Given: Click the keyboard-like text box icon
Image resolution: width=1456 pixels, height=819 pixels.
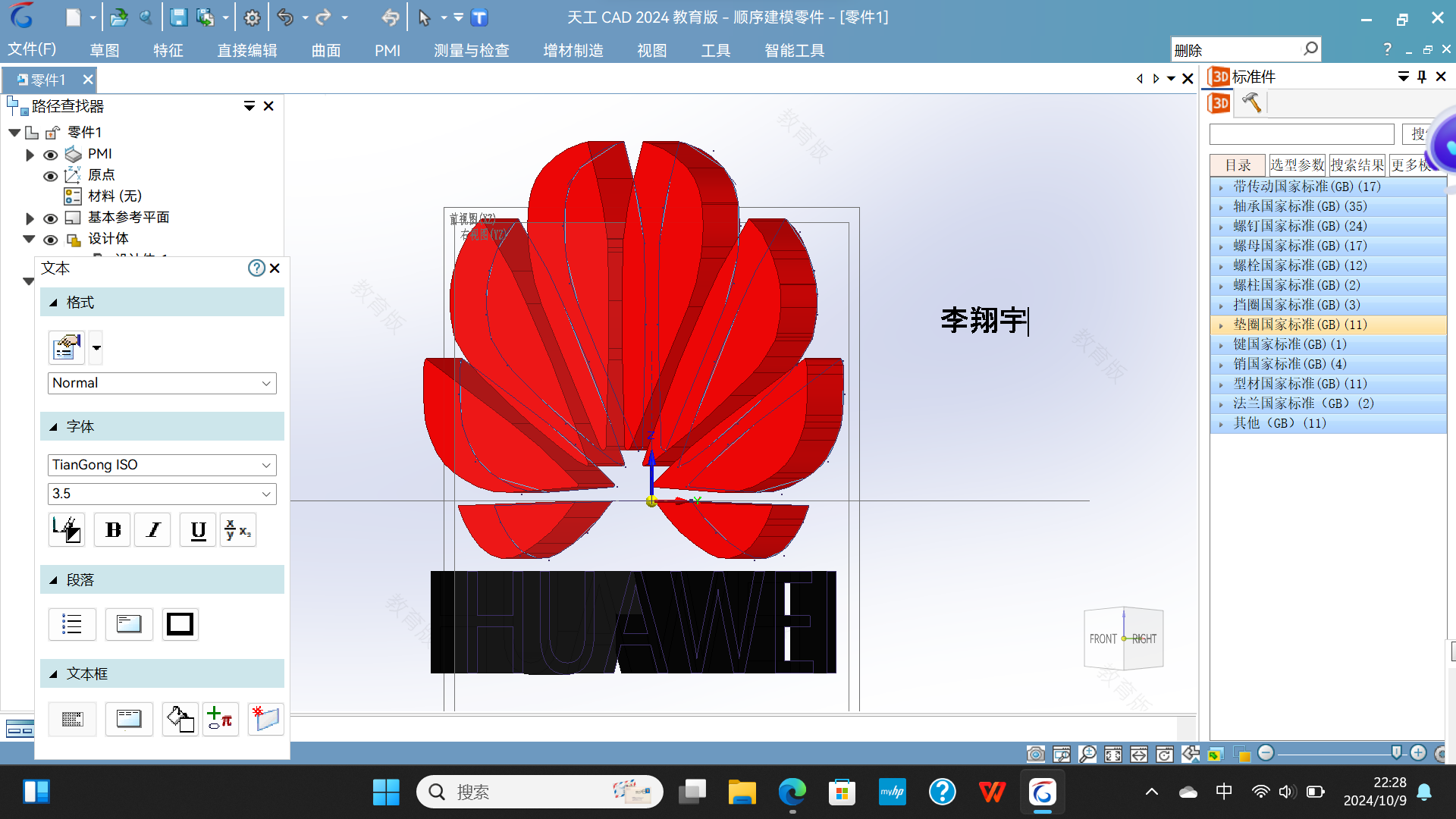Looking at the screenshot, I should tap(72, 718).
